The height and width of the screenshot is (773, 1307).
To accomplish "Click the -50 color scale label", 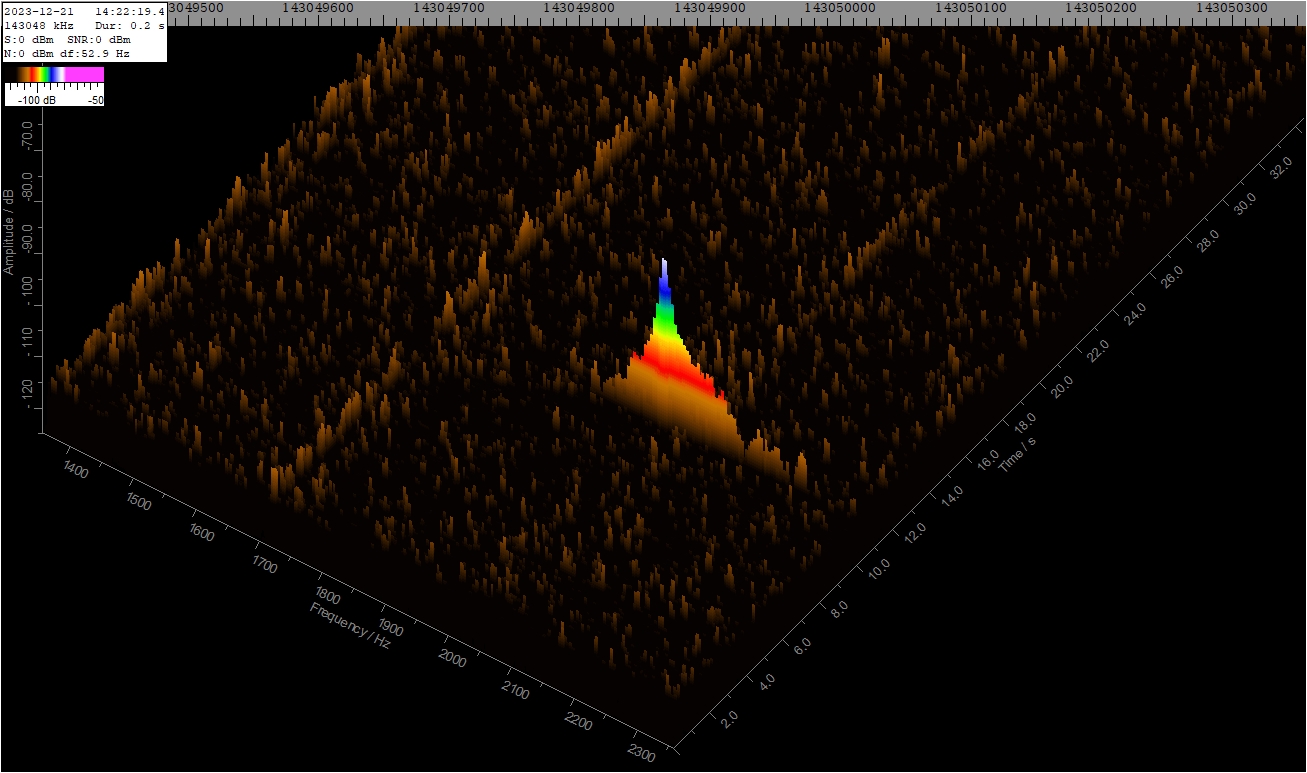I will (96, 101).
